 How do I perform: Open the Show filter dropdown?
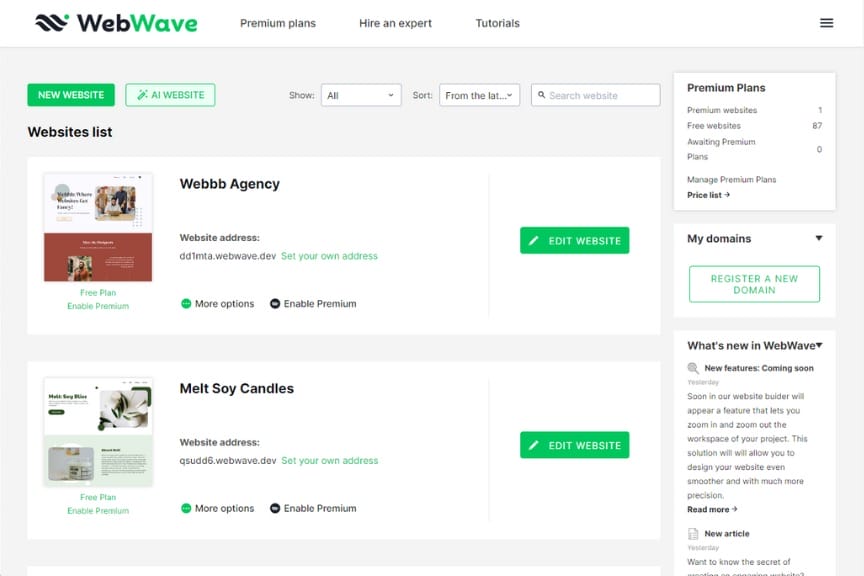361,95
